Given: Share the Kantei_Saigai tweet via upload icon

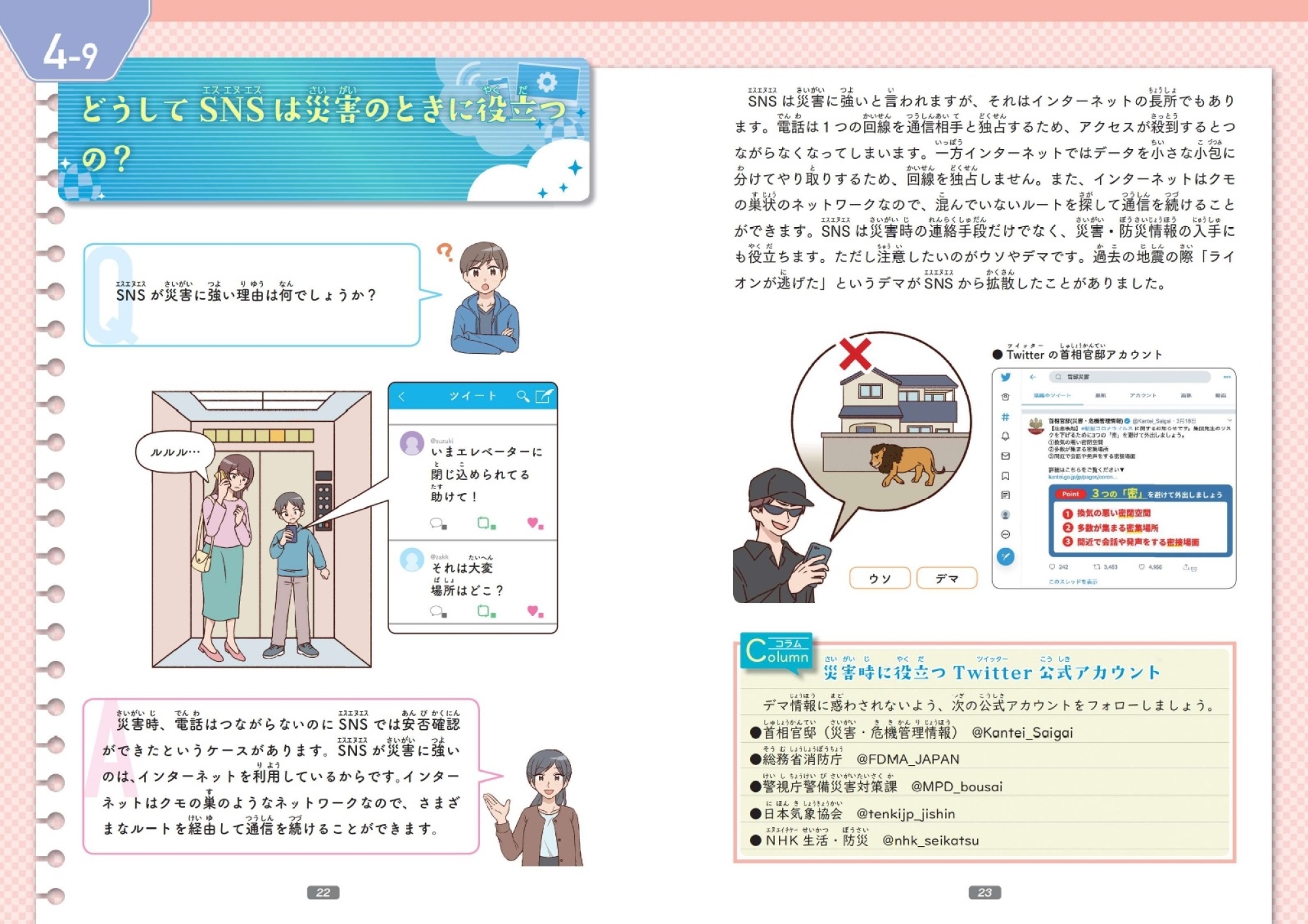Looking at the screenshot, I should 1187,568.
